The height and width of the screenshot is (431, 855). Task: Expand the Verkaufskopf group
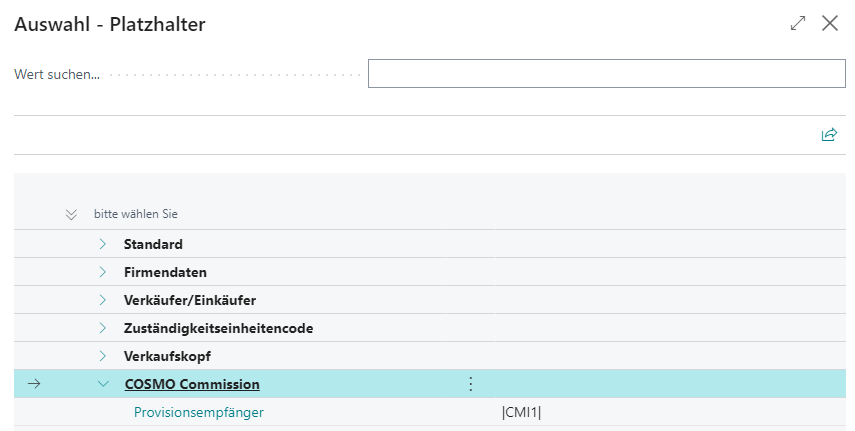tap(103, 356)
